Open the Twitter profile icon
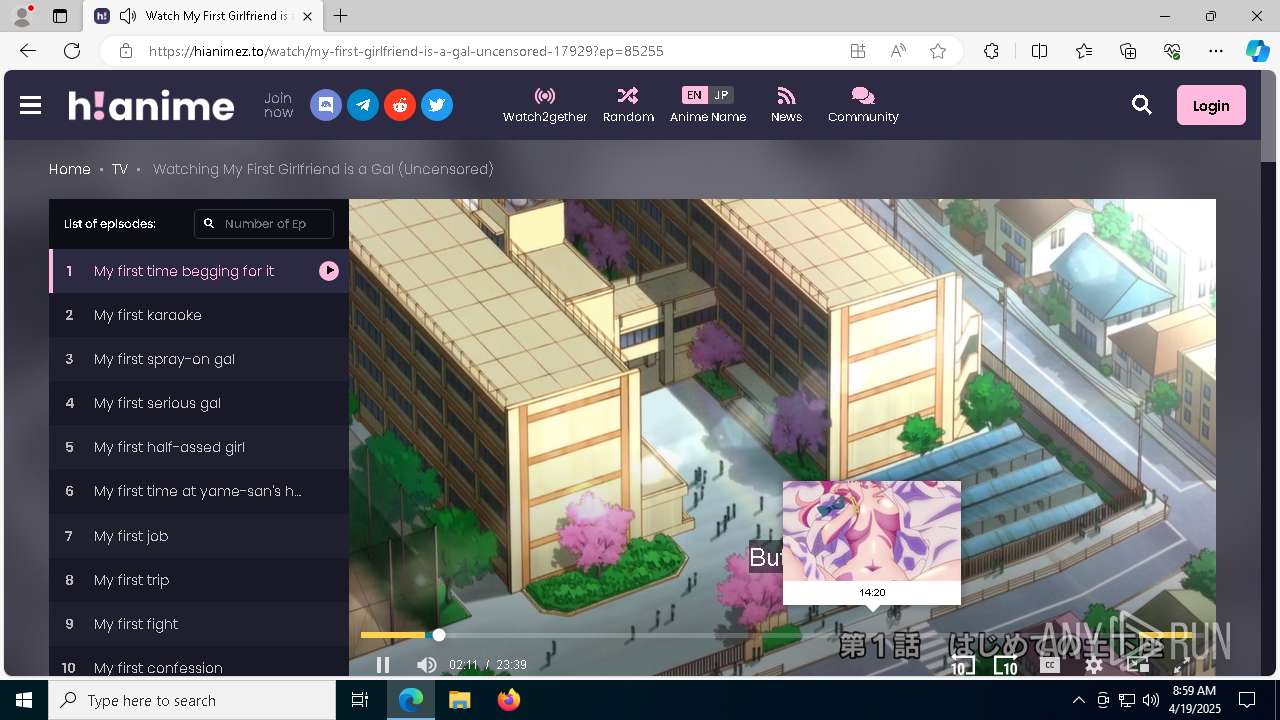 click(437, 105)
